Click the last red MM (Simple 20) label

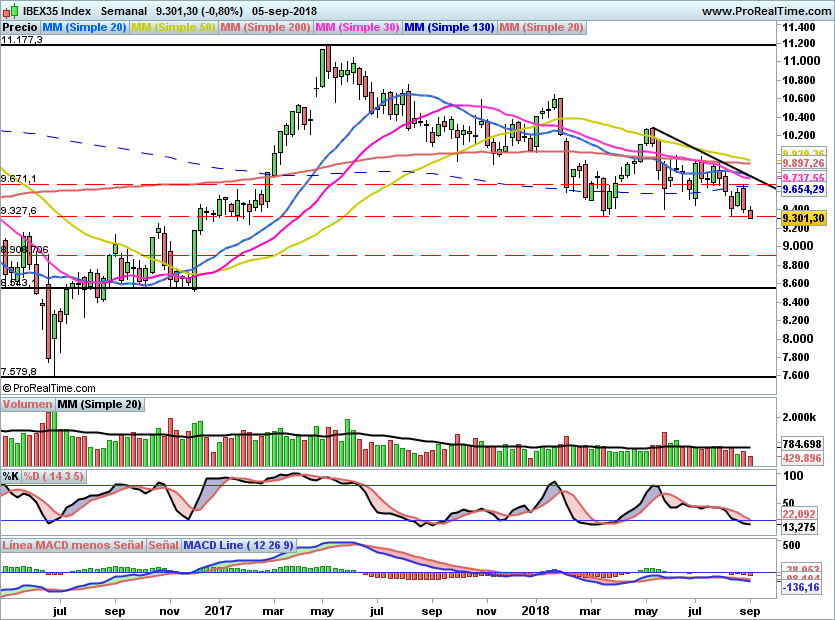[x=541, y=28]
